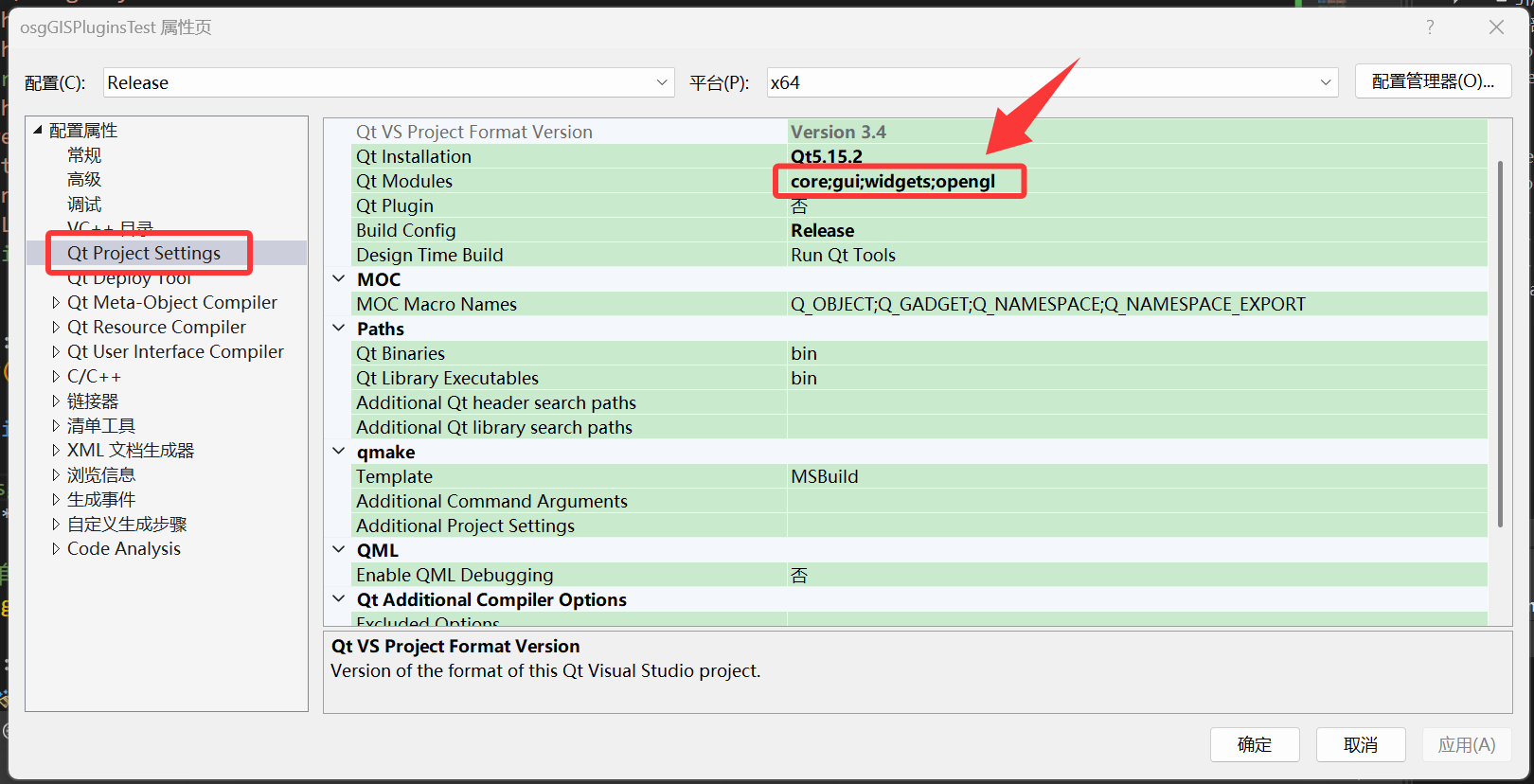Viewport: 1534px width, 784px height.
Task: Click Additional Qt library search paths row
Action: click(x=919, y=427)
